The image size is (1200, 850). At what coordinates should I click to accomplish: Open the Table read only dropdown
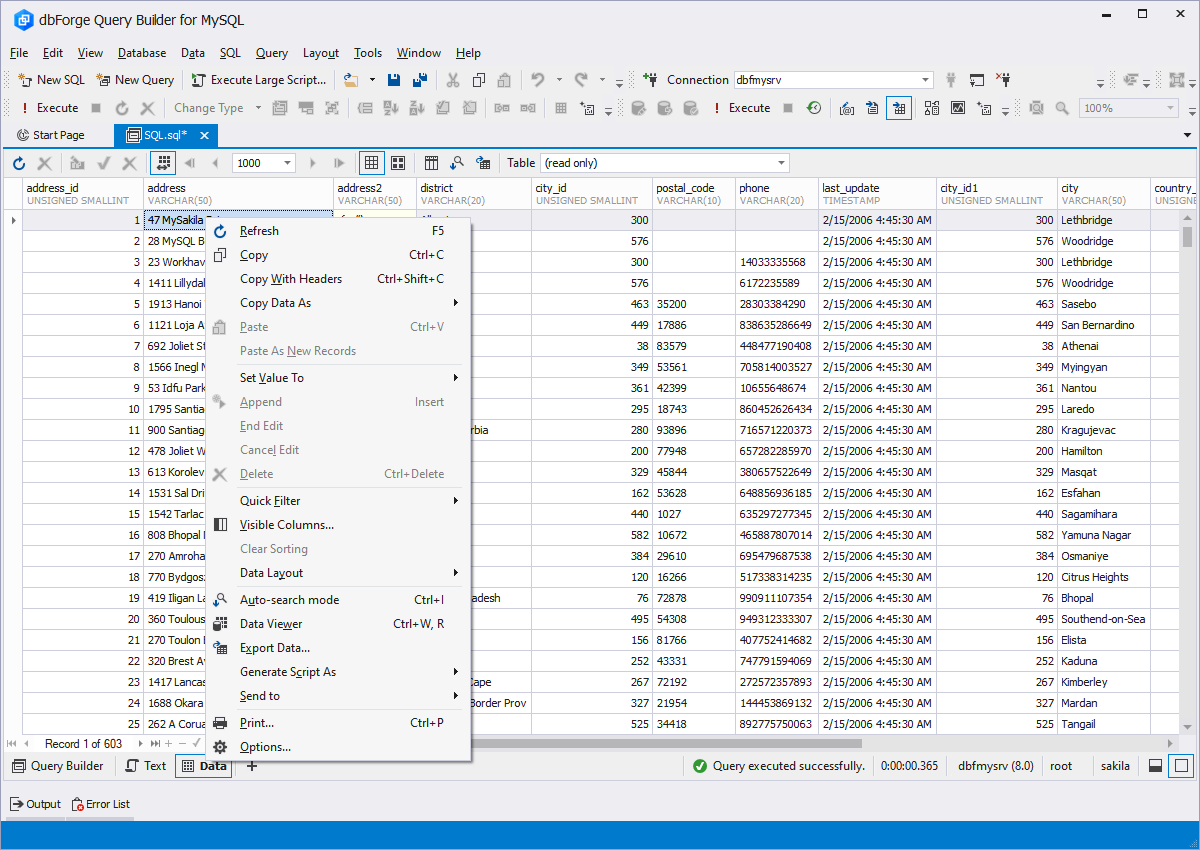(781, 163)
